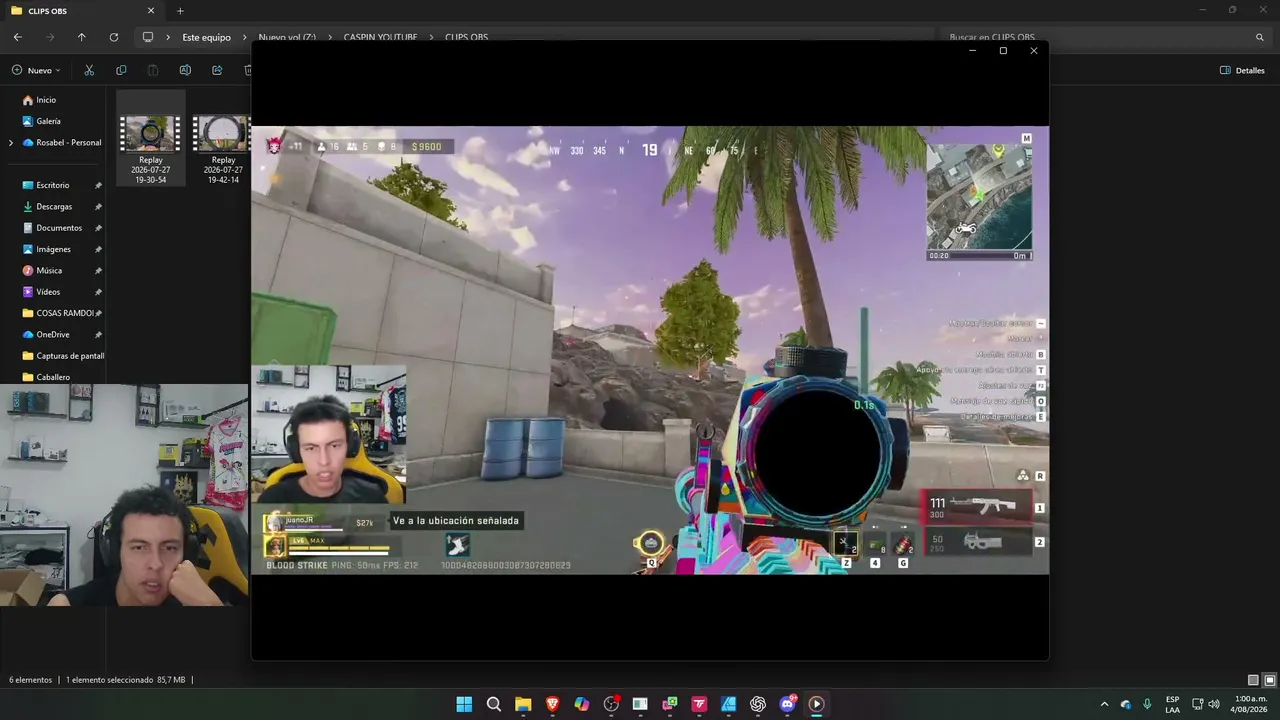
Task: Cut the selected file in Explorer
Action: pos(89,70)
